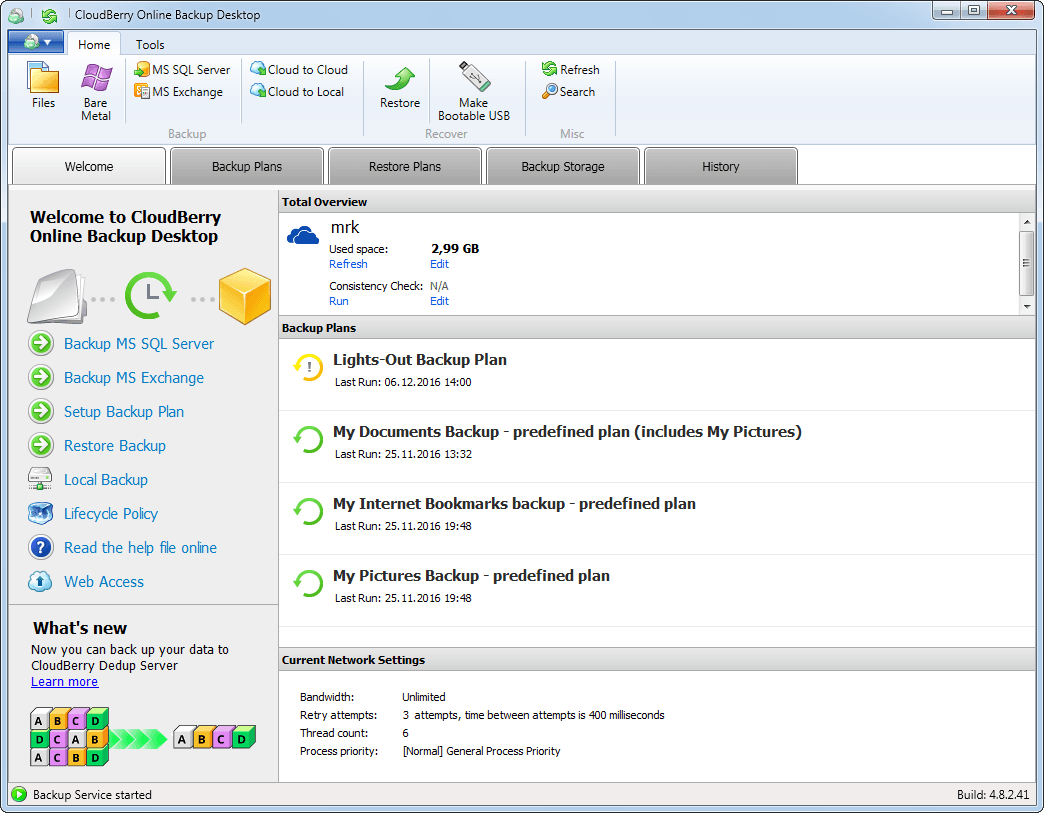Image resolution: width=1044 pixels, height=813 pixels.
Task: Select Cloud to Cloud backup
Action: click(x=299, y=69)
